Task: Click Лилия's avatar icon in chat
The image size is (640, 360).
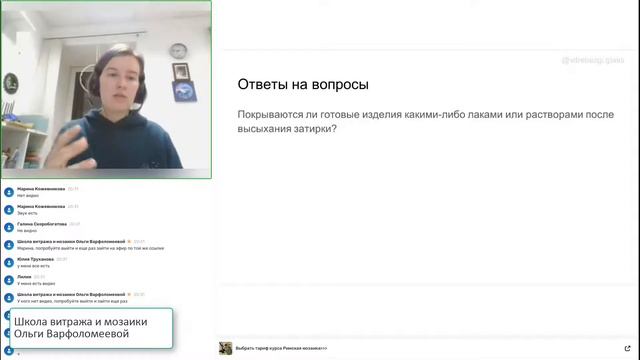Action: 9,280
